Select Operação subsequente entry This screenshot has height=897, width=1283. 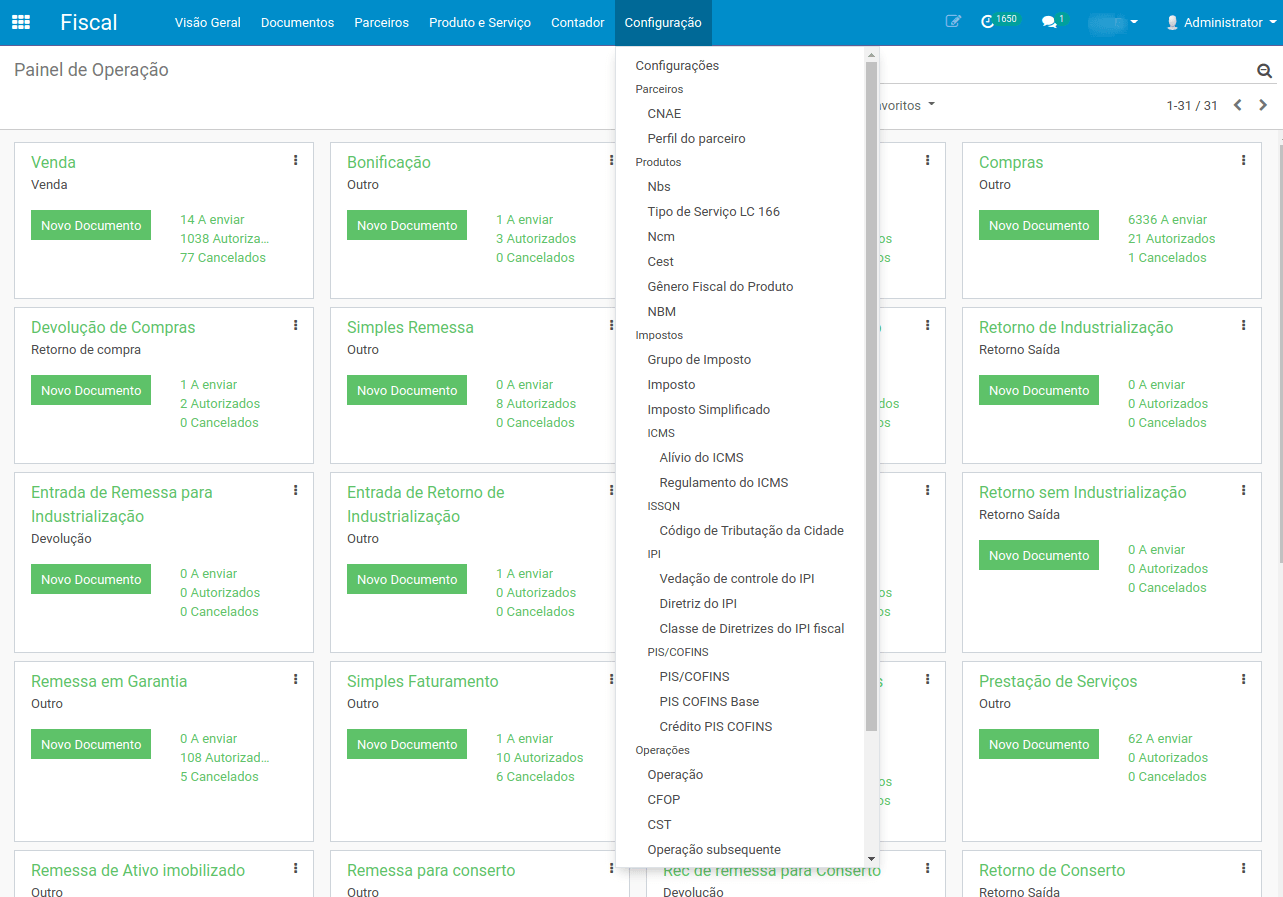coord(714,850)
